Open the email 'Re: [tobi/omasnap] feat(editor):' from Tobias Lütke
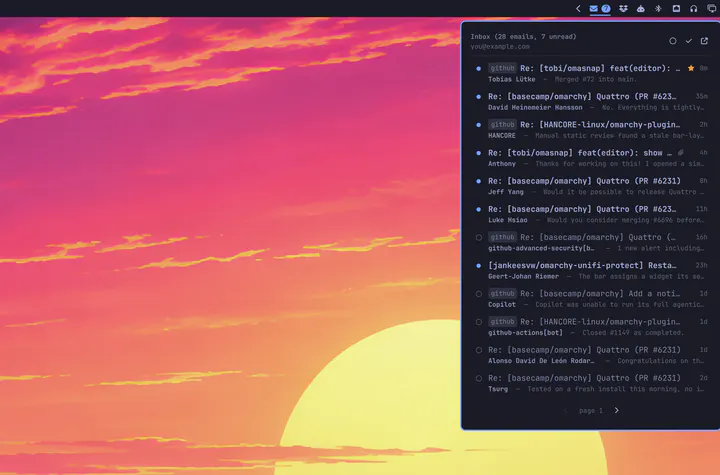This screenshot has width=720, height=475. (x=600, y=68)
